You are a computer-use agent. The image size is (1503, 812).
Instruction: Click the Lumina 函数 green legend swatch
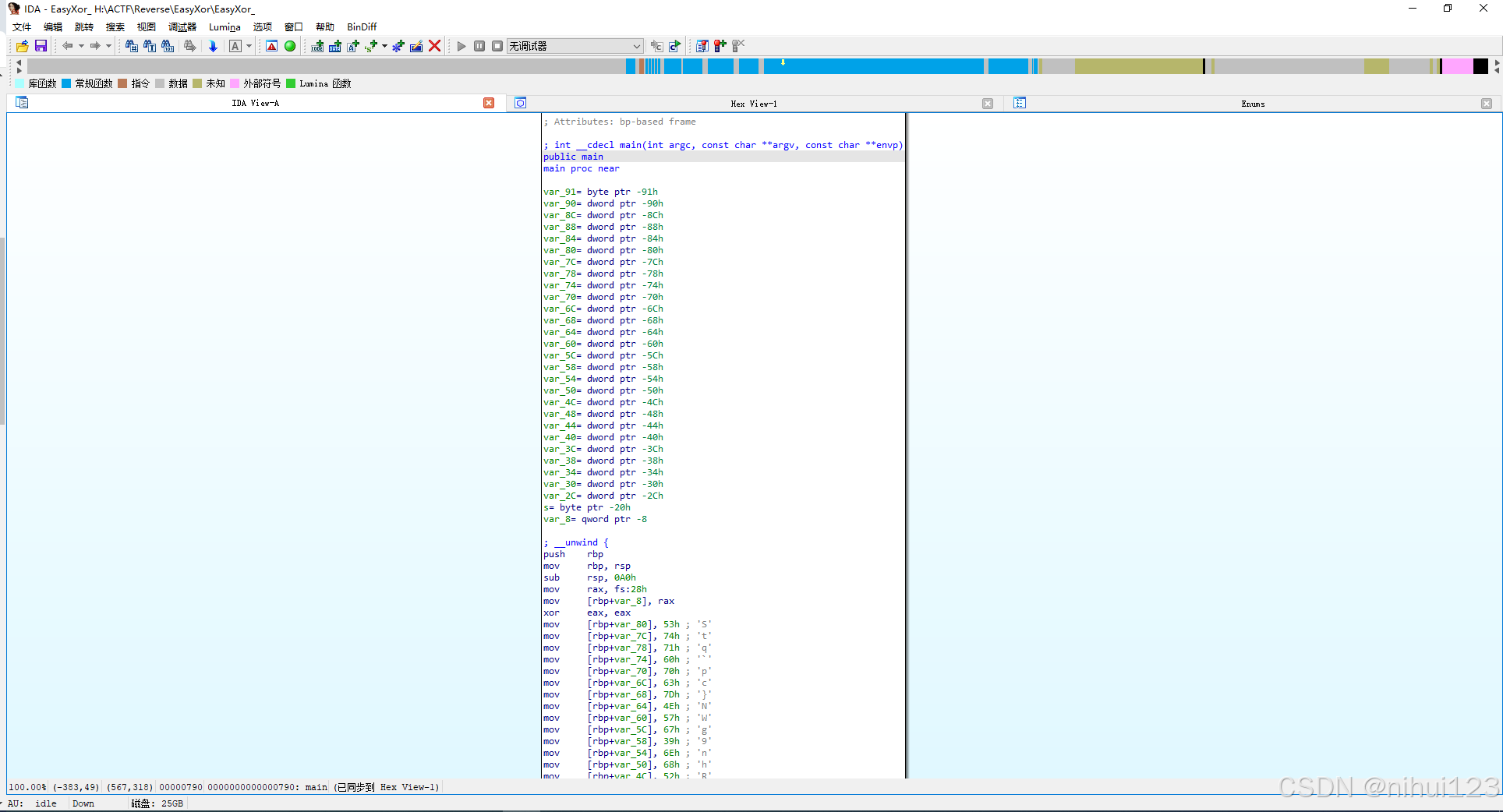[291, 83]
